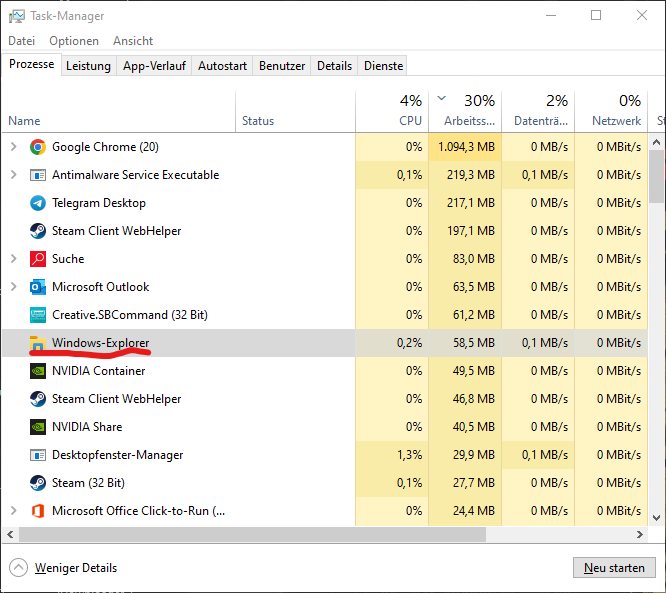The image size is (666, 593).
Task: Click the vertical scrollbar down arrow
Action: coord(656,517)
